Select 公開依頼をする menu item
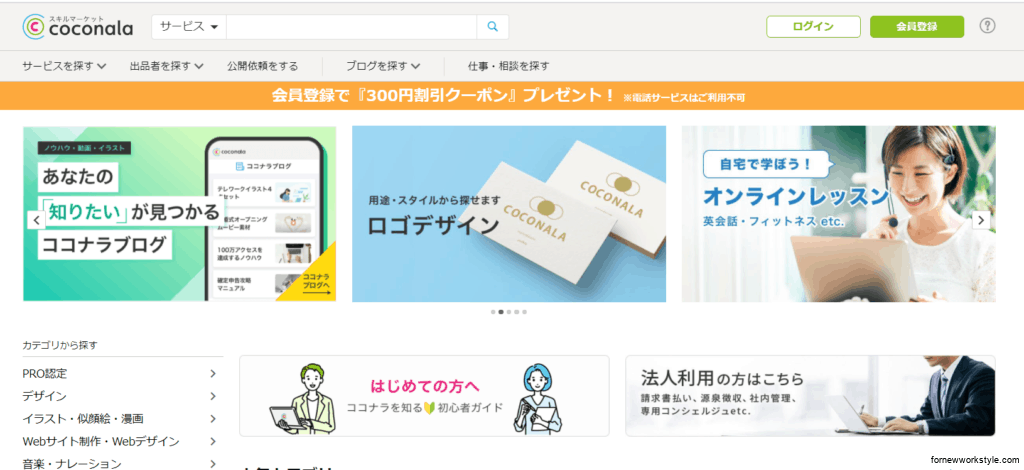Viewport: 1024px width, 470px height. coord(263,66)
